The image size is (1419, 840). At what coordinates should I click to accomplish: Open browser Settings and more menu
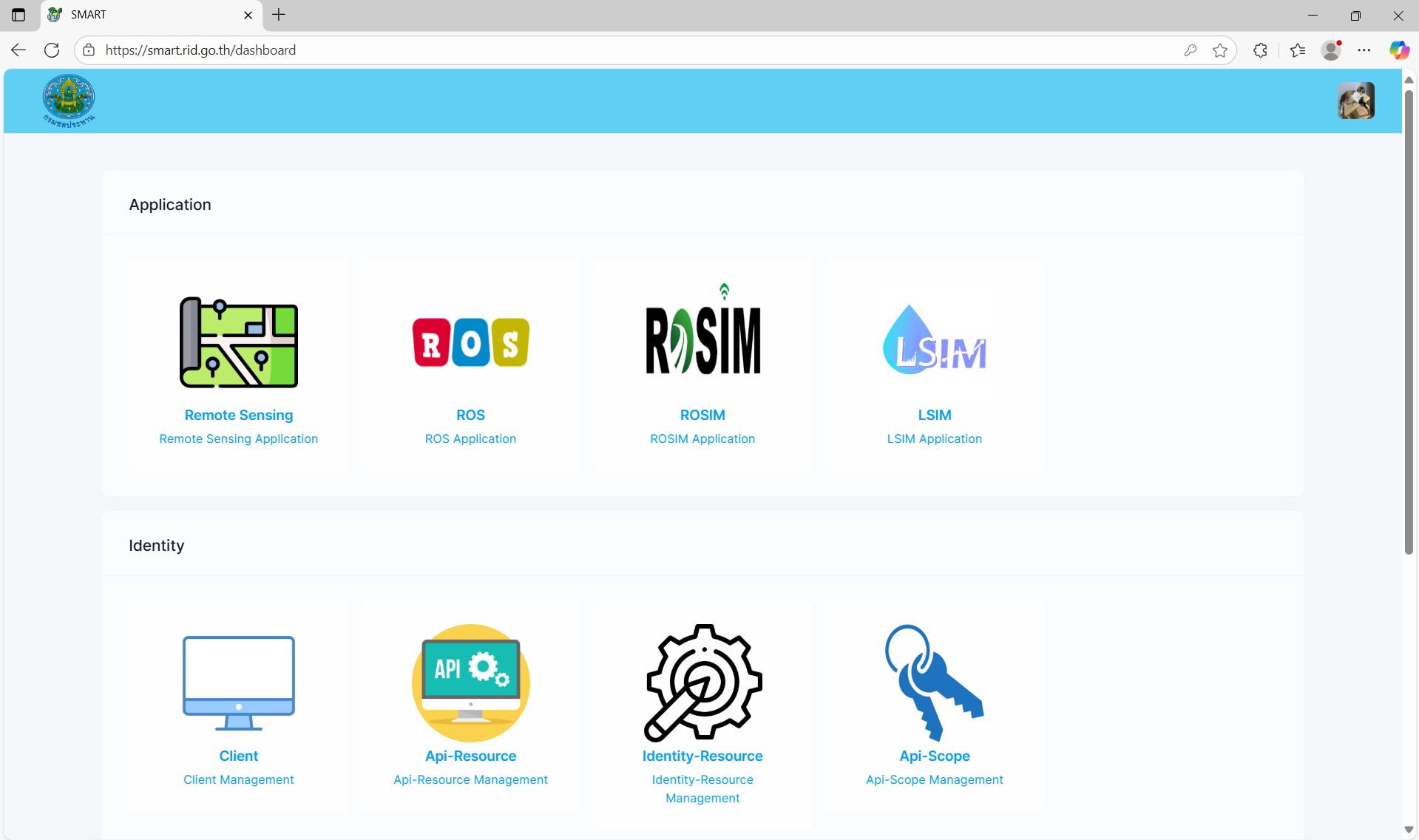click(1364, 50)
